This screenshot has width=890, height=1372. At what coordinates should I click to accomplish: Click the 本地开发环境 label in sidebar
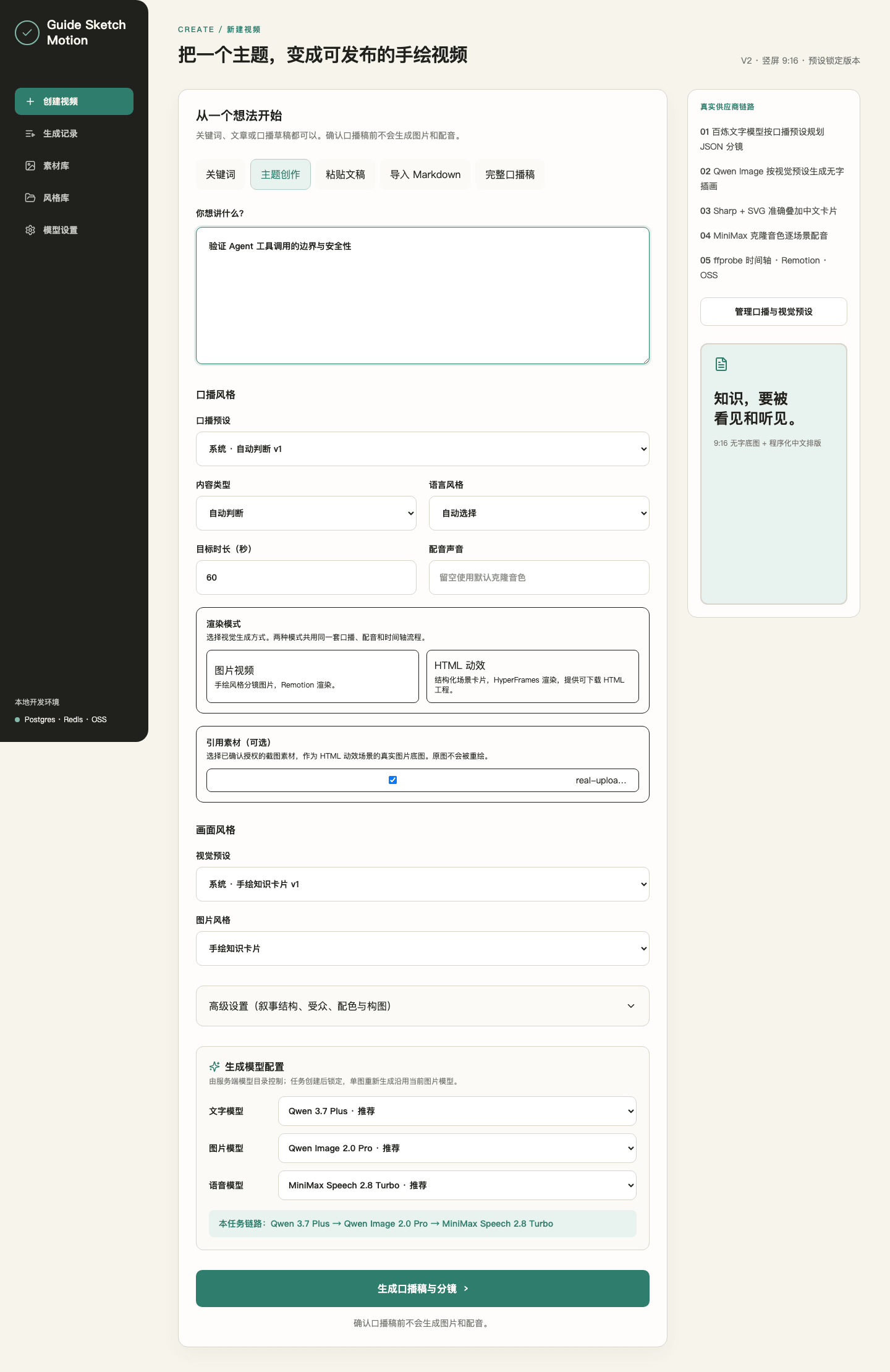click(37, 702)
